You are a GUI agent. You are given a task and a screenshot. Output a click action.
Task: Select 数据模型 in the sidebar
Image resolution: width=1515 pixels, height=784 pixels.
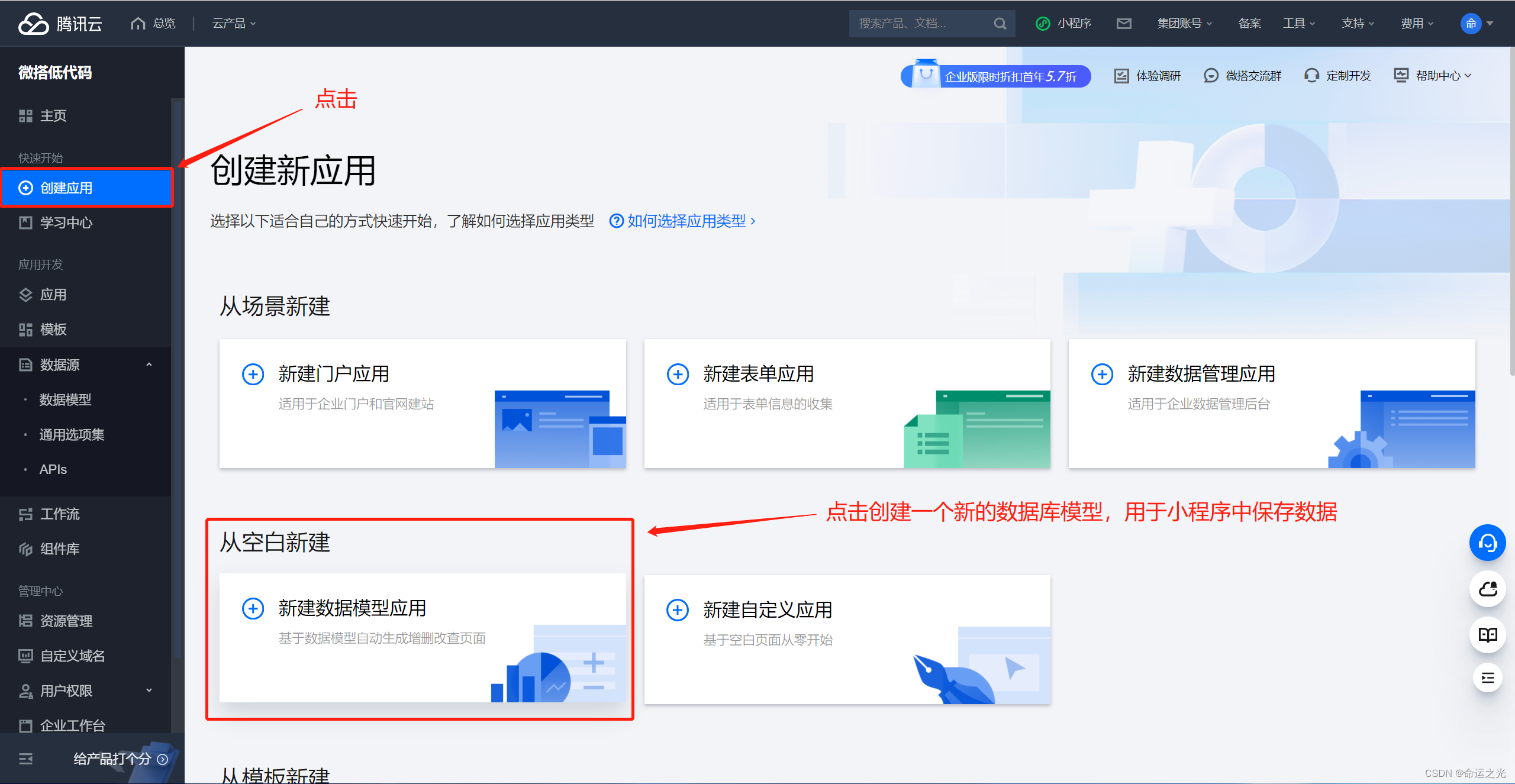[x=65, y=399]
